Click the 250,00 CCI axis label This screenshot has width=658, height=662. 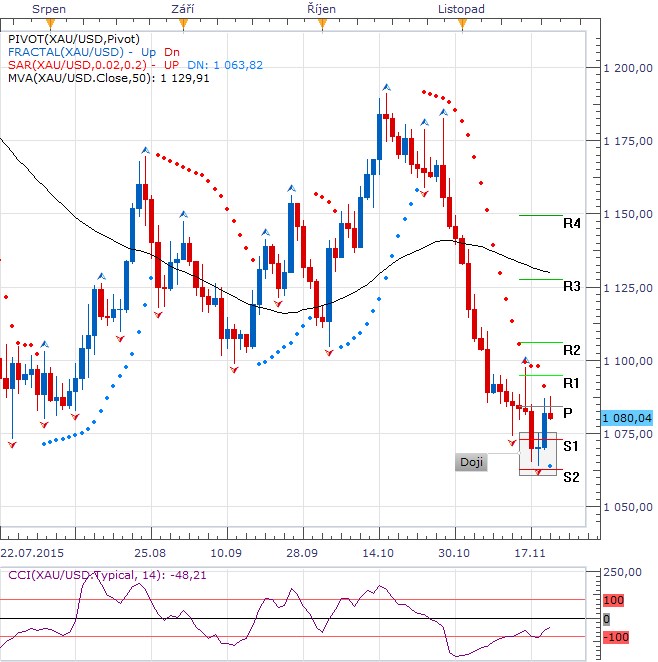click(x=622, y=572)
